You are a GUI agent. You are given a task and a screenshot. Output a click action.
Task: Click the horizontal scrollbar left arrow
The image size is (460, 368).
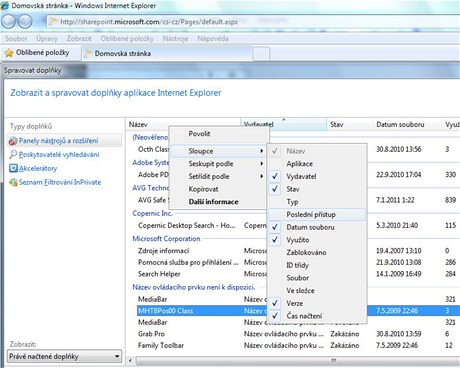(130, 360)
